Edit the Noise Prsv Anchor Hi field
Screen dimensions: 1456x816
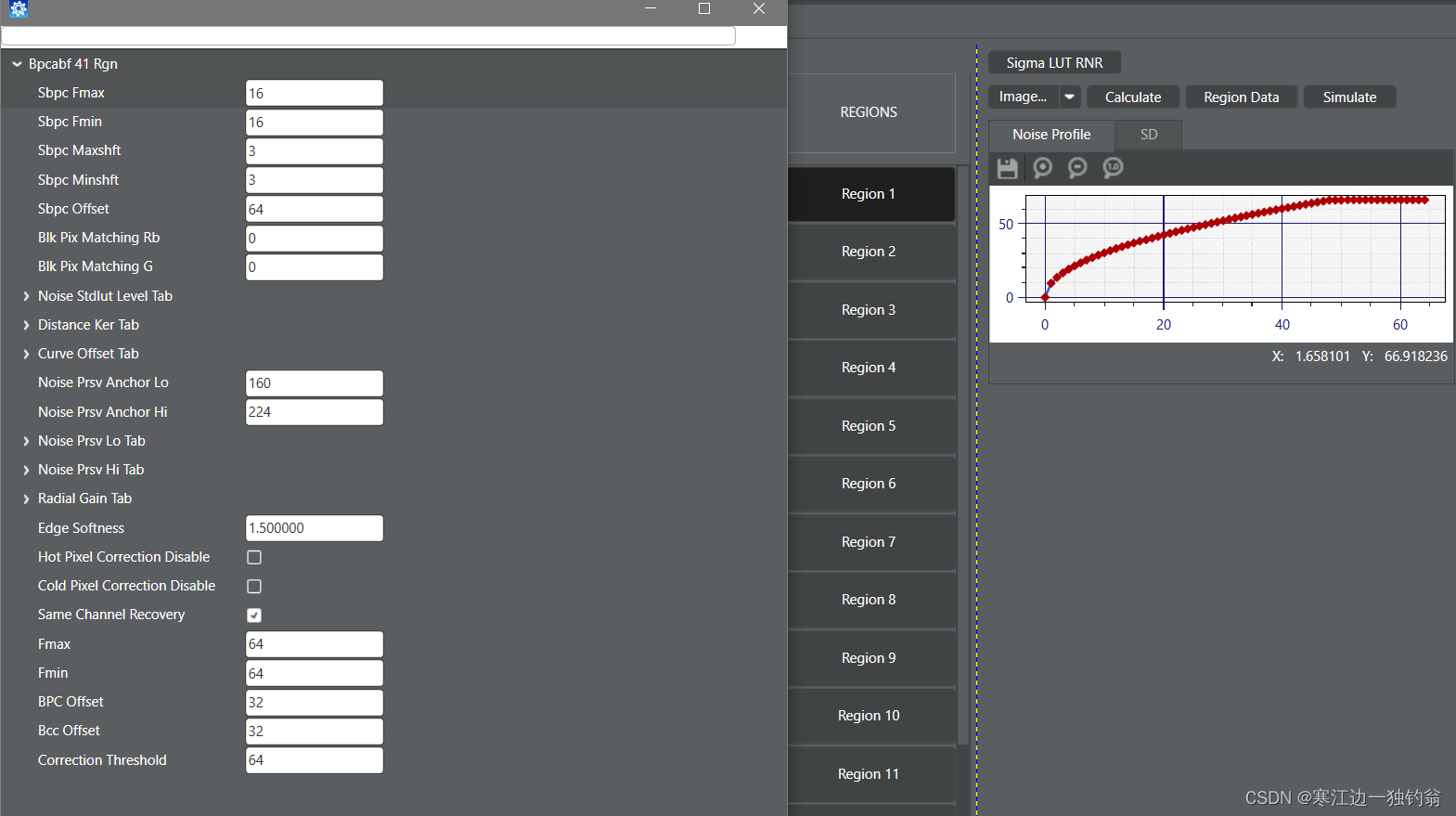coord(315,412)
